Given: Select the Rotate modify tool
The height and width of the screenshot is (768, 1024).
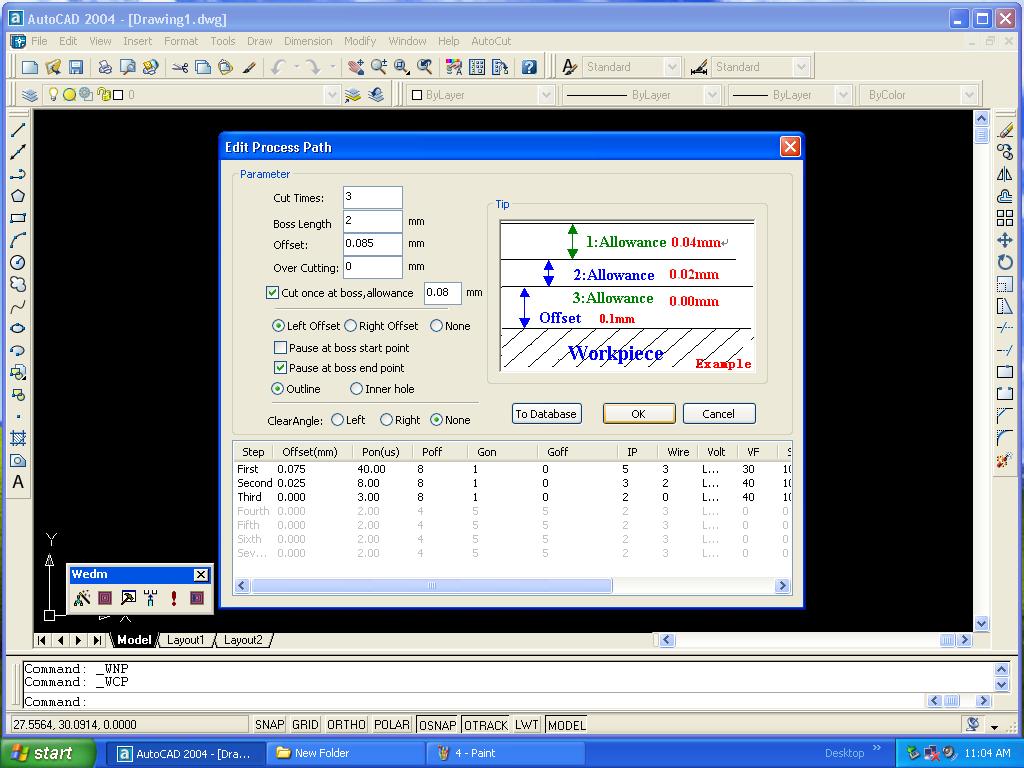Looking at the screenshot, I should point(1005,263).
